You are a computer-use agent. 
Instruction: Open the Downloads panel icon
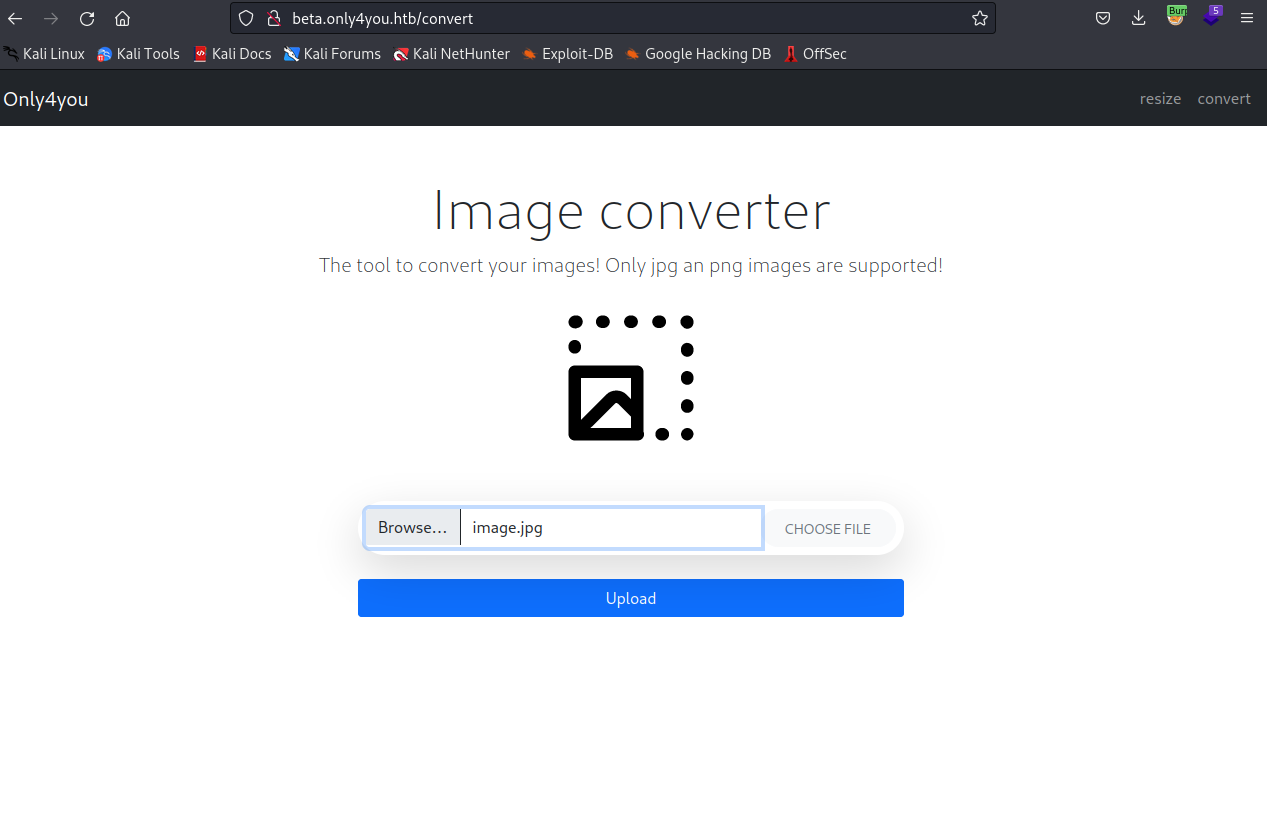coord(1138,17)
